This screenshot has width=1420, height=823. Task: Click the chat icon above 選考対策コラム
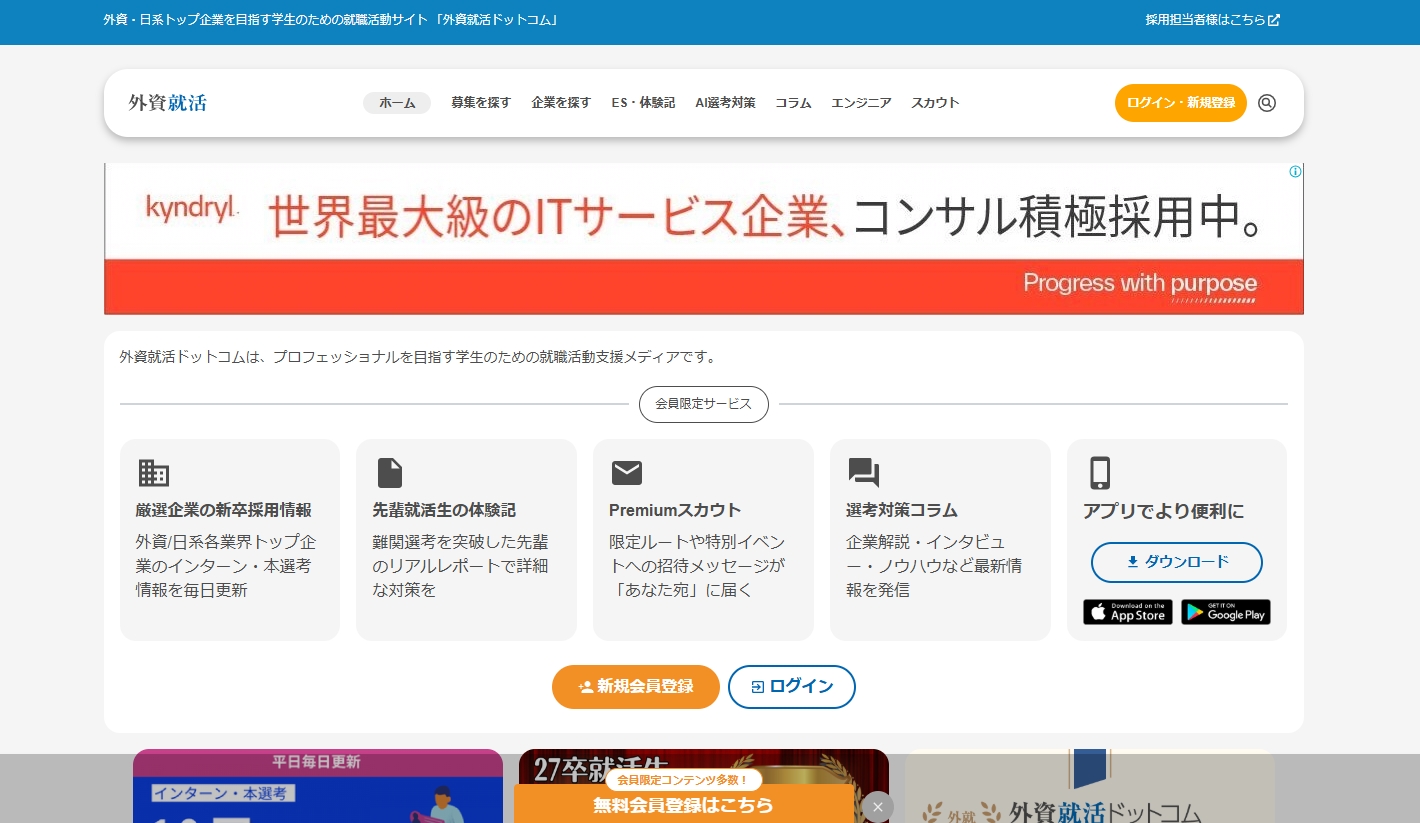click(x=863, y=472)
